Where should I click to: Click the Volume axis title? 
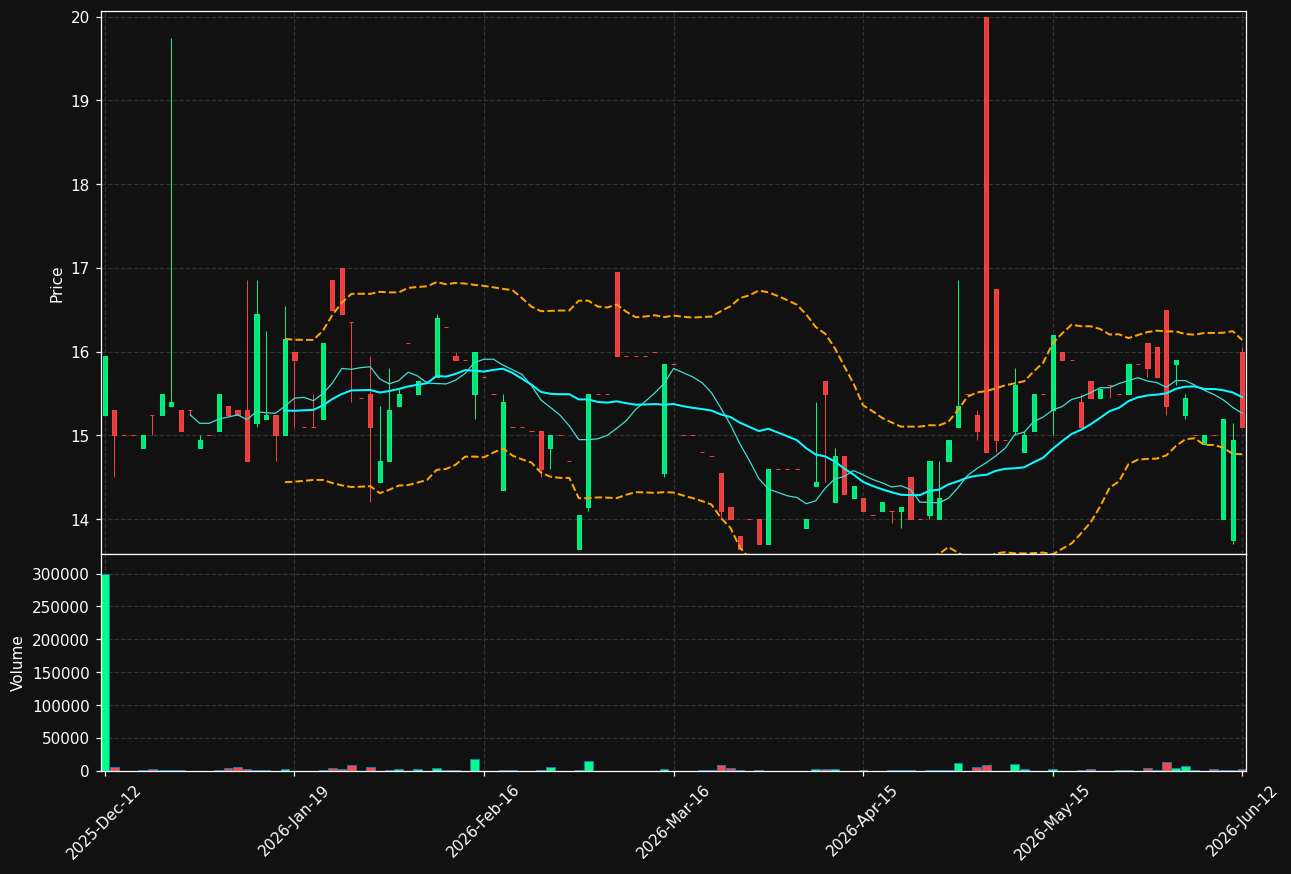18,663
